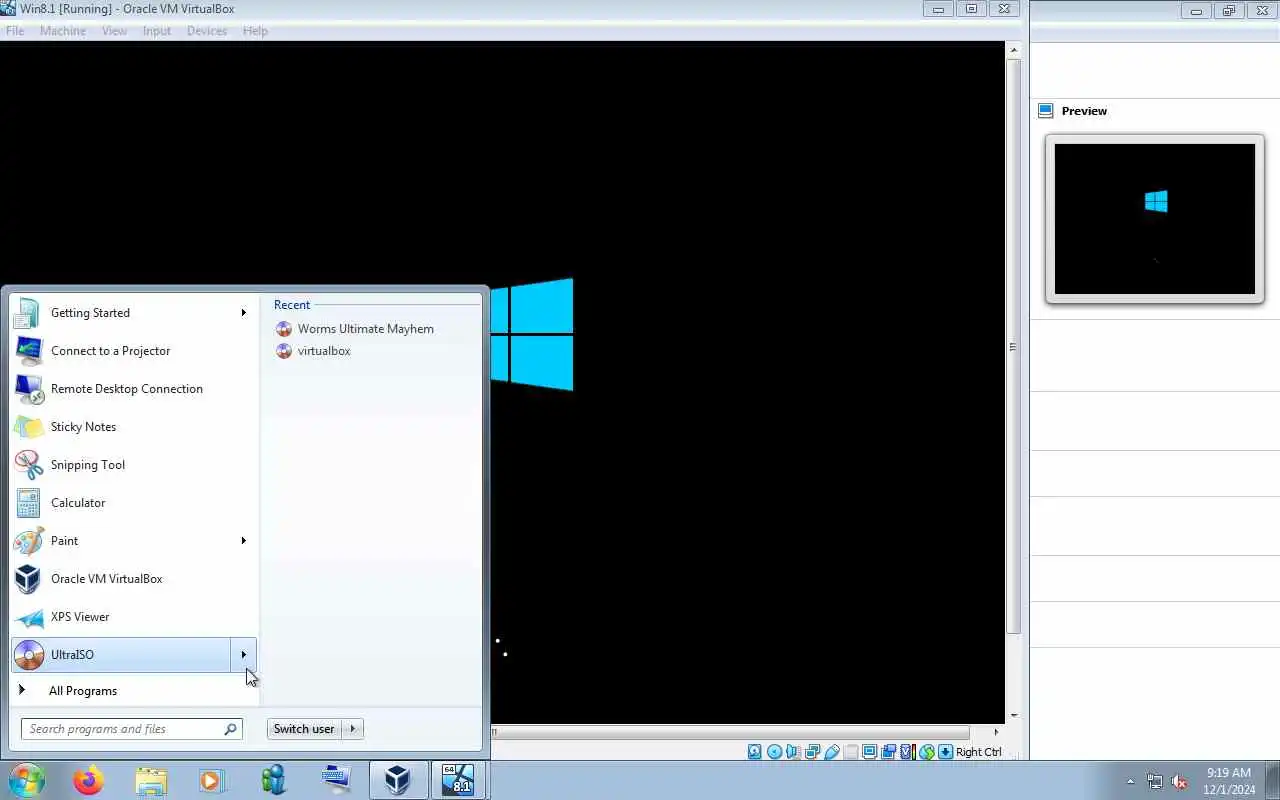Image resolution: width=1280 pixels, height=800 pixels.
Task: Launch Firefox from the taskbar
Action: [x=88, y=780]
